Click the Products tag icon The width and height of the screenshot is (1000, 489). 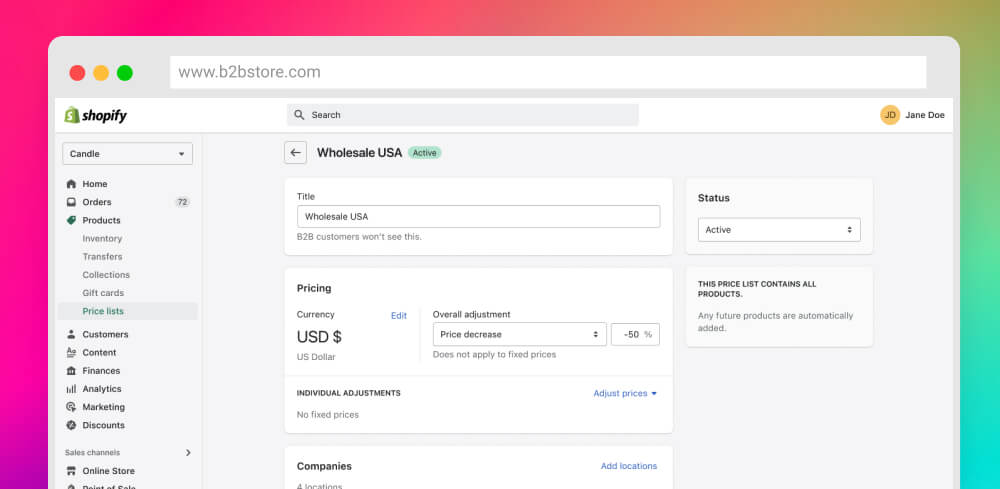71,220
